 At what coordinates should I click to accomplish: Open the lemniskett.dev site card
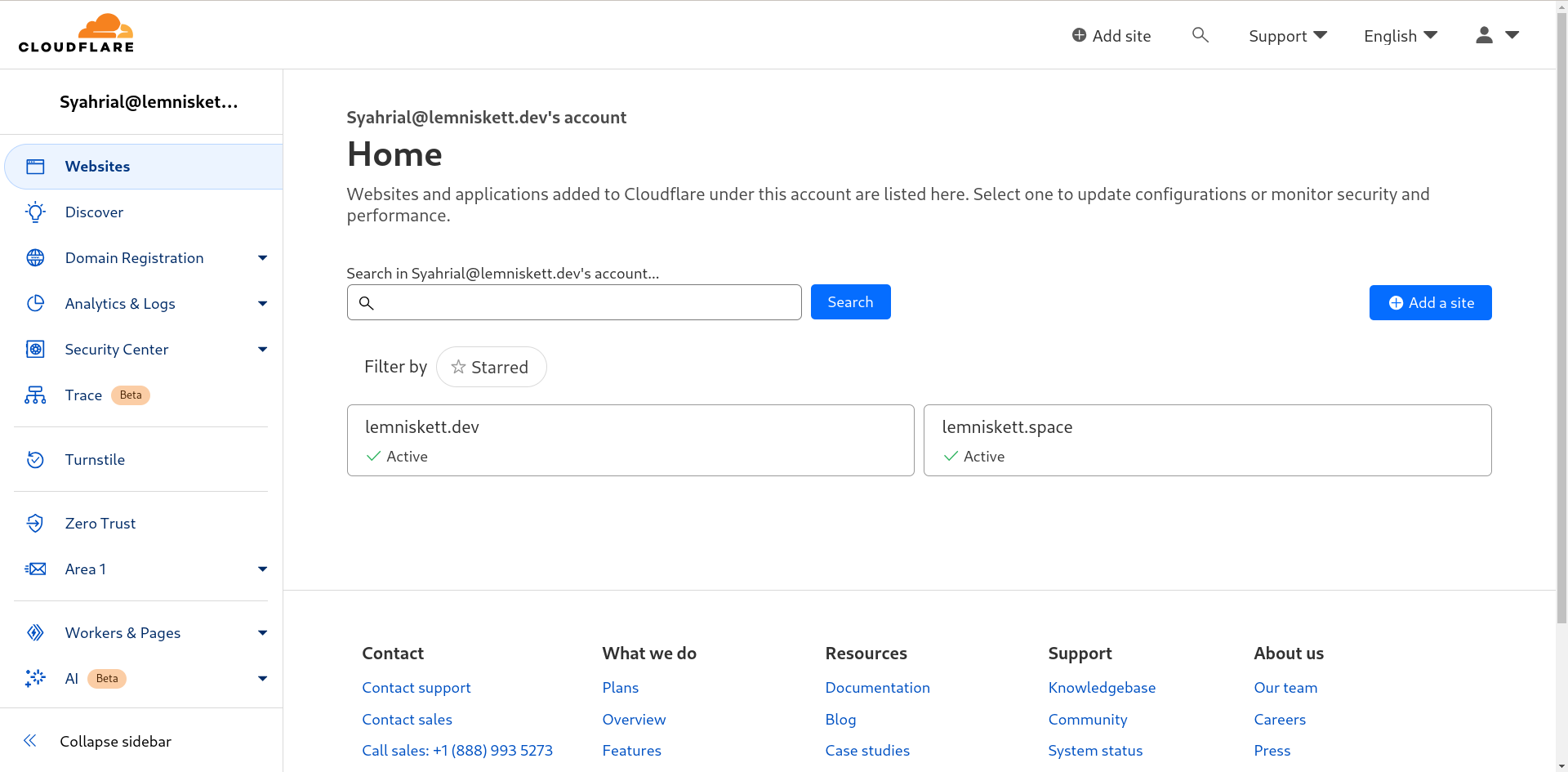[630, 440]
